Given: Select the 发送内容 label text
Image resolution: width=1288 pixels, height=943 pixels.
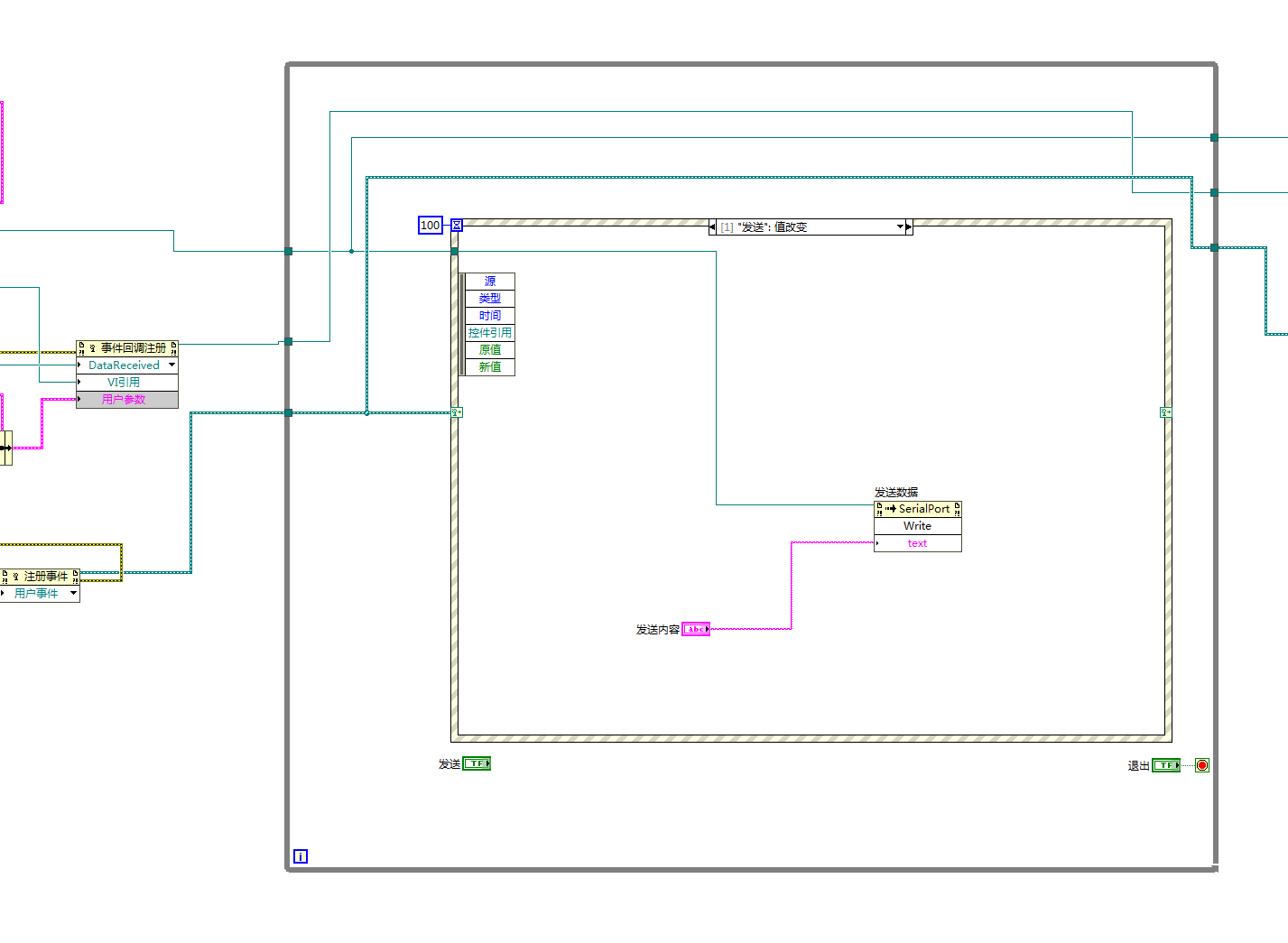Looking at the screenshot, I should (x=658, y=630).
